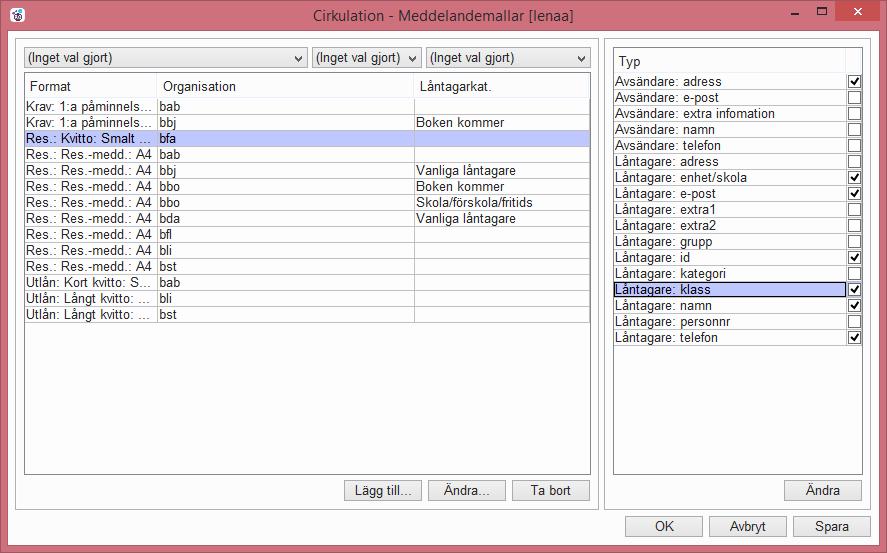The image size is (887, 553).
Task: Select the Avsändare: extra infomation label
Action: pyautogui.click(x=695, y=114)
